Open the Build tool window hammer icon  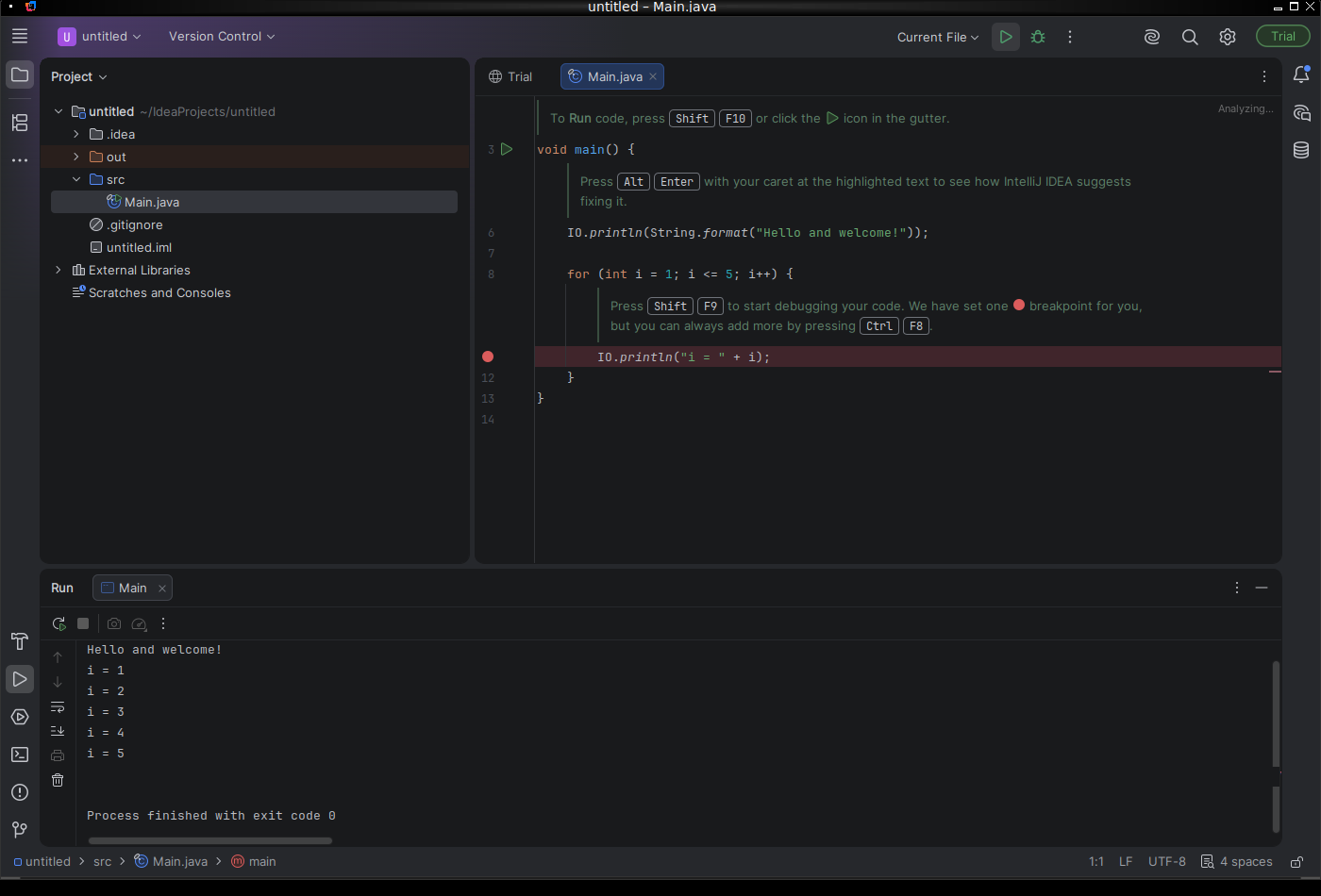(20, 641)
